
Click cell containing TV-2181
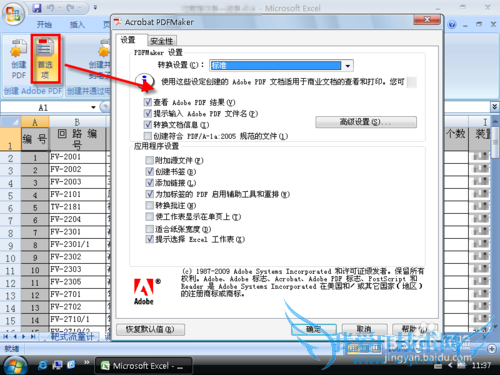coord(77,207)
